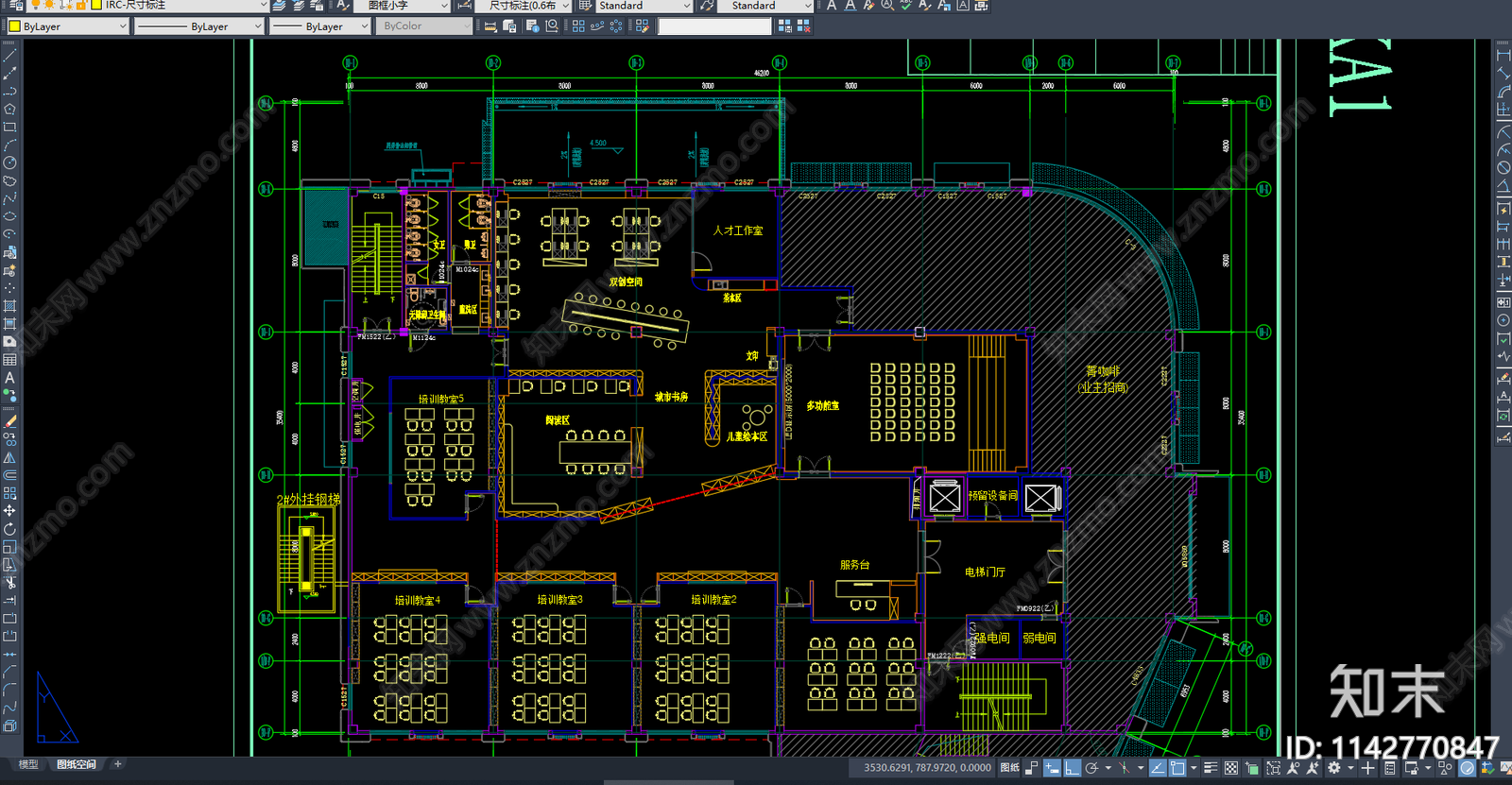
Task: Open the Table Style icon
Action: click(585, 5)
